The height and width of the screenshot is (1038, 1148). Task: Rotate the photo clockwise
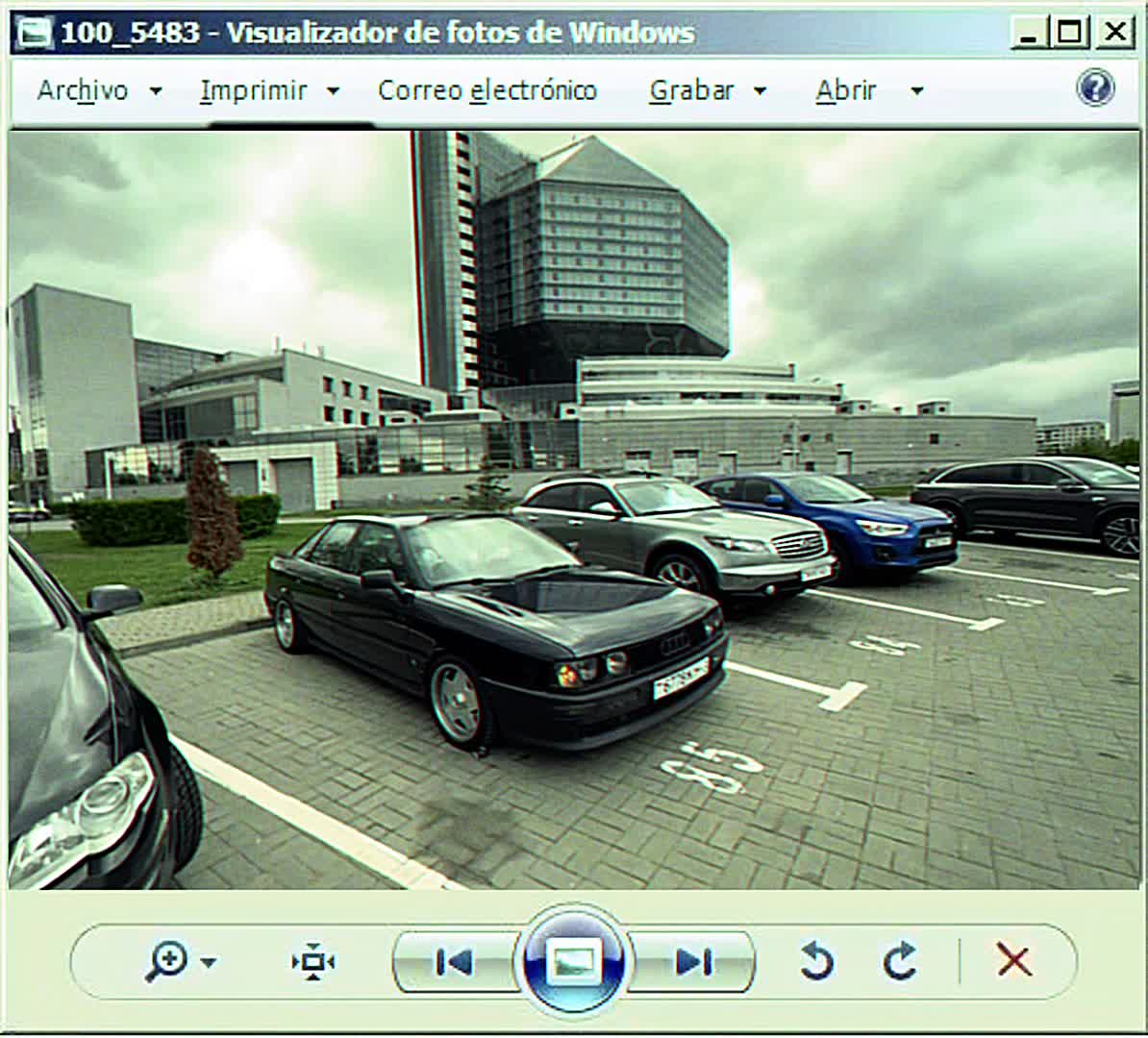click(x=900, y=960)
